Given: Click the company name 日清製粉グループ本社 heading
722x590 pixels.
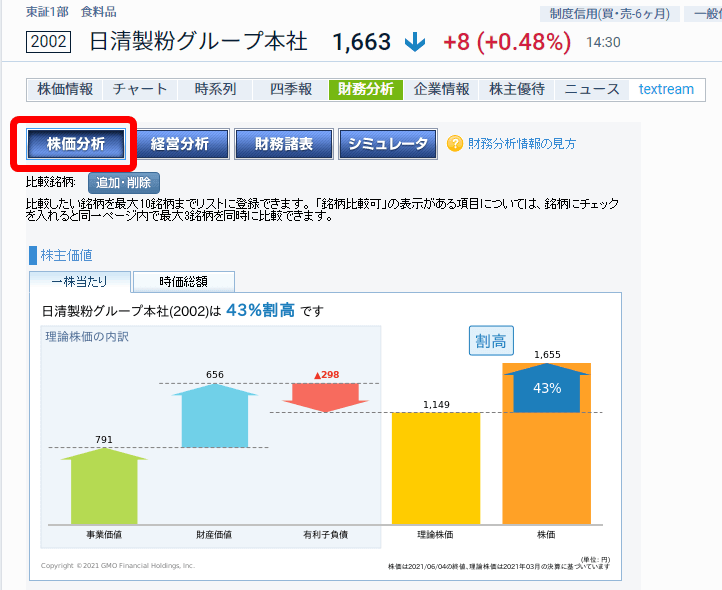Looking at the screenshot, I should click(198, 41).
